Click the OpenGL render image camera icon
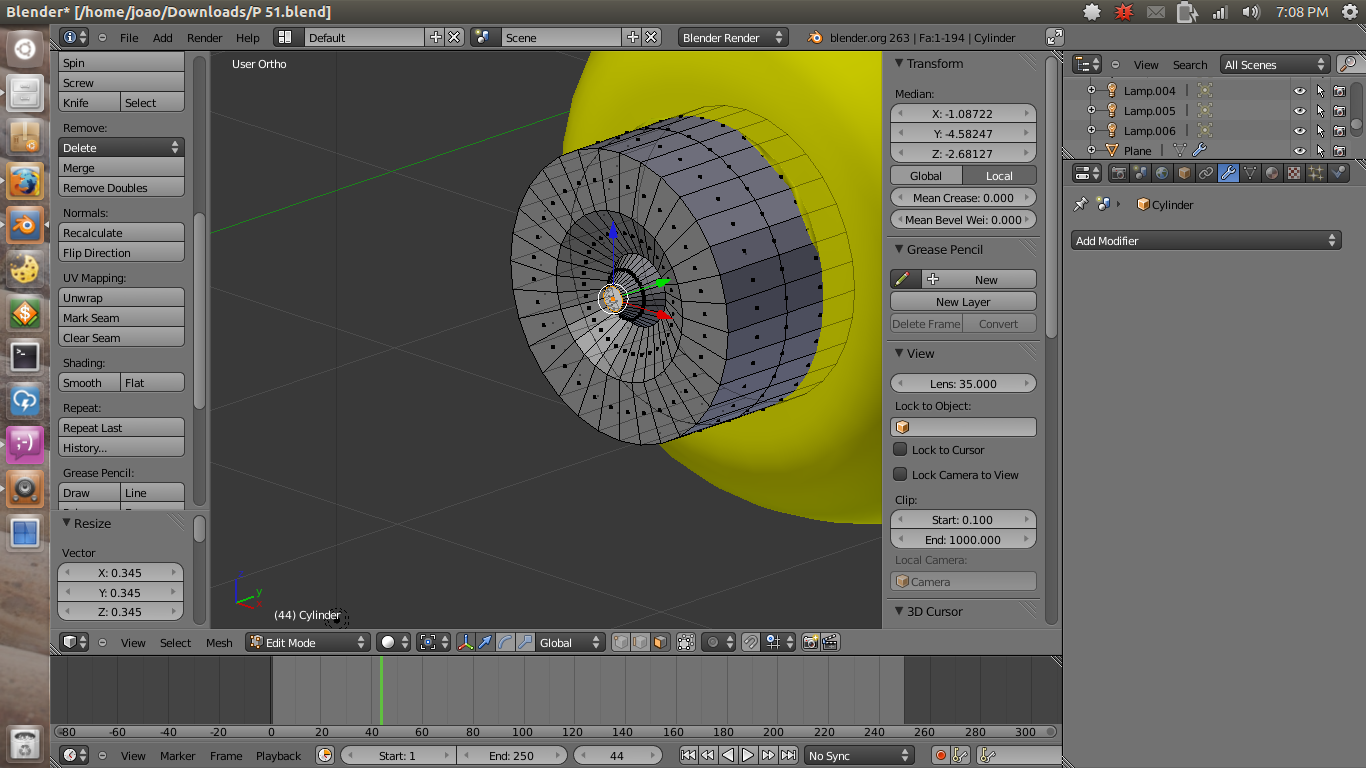The height and width of the screenshot is (768, 1366). [x=811, y=643]
